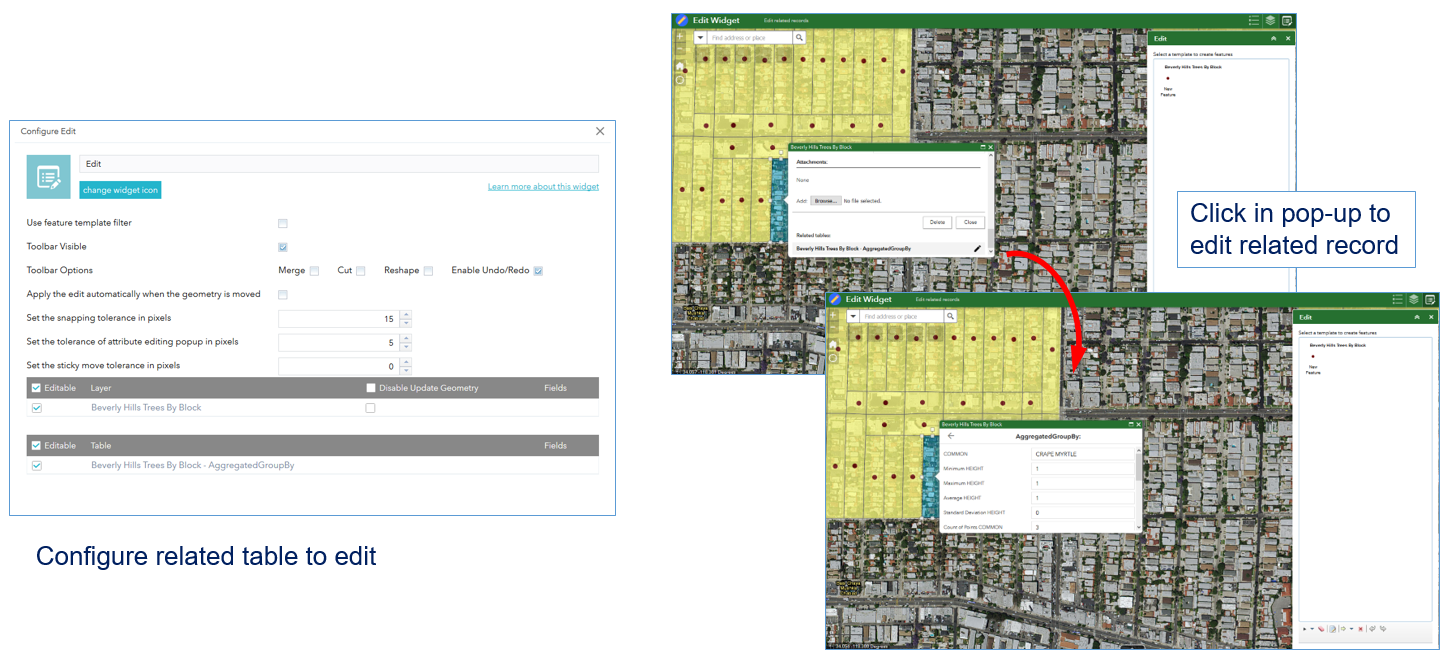Click the change widget icon button
The image size is (1454, 664).
click(x=119, y=190)
